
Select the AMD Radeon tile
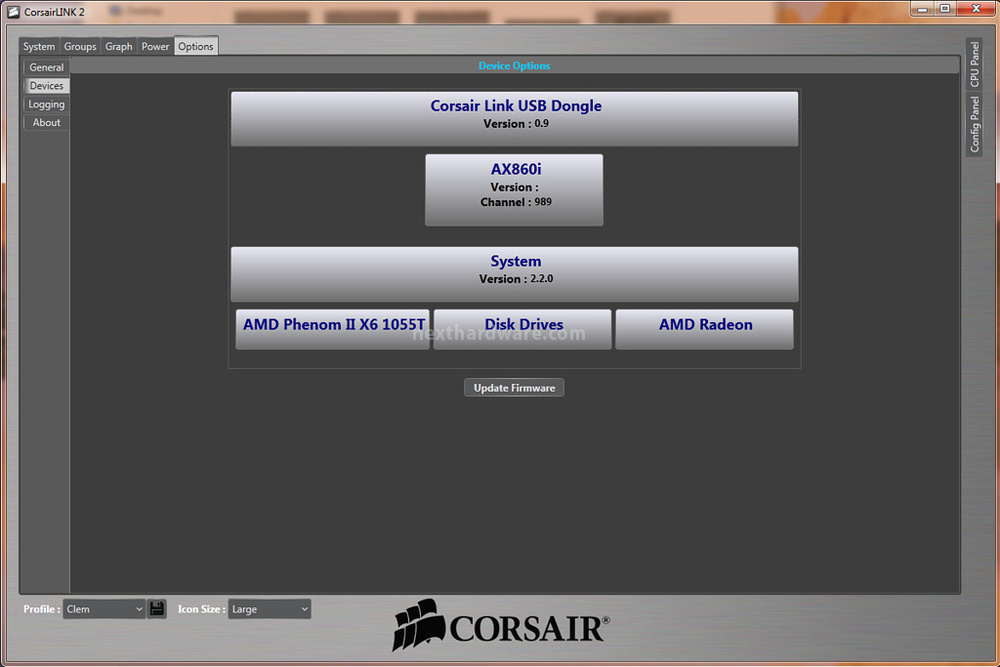coord(705,330)
